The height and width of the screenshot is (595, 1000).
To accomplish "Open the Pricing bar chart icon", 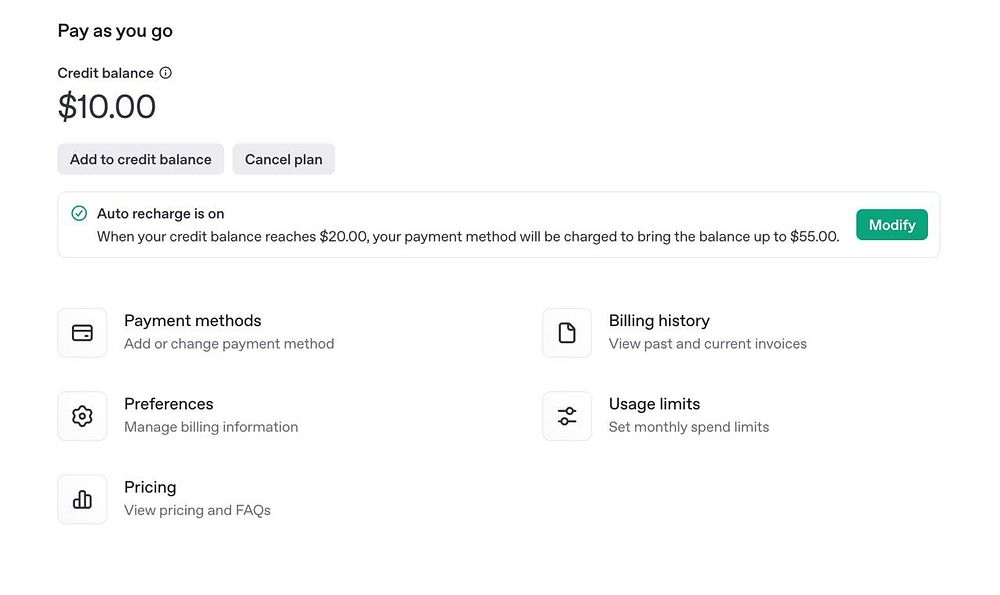I will pyautogui.click(x=82, y=499).
